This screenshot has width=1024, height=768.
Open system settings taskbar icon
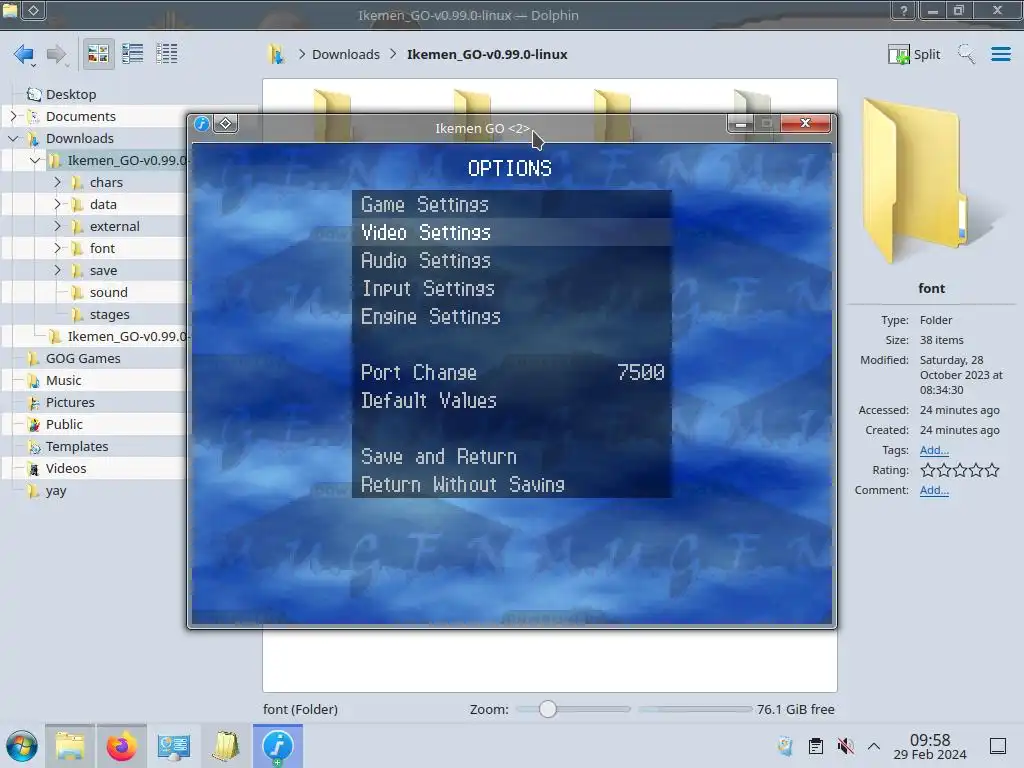[x=174, y=746]
